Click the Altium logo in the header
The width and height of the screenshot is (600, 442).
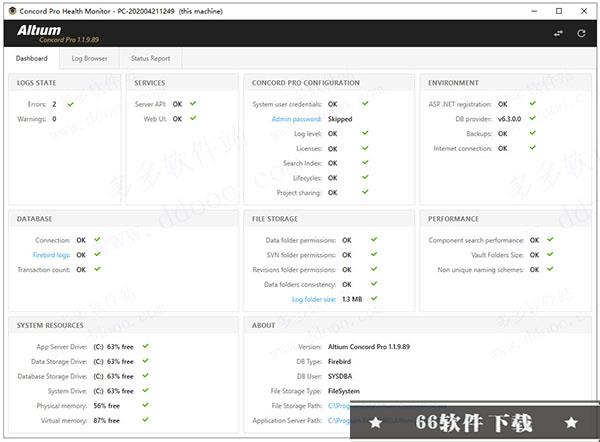[39, 30]
